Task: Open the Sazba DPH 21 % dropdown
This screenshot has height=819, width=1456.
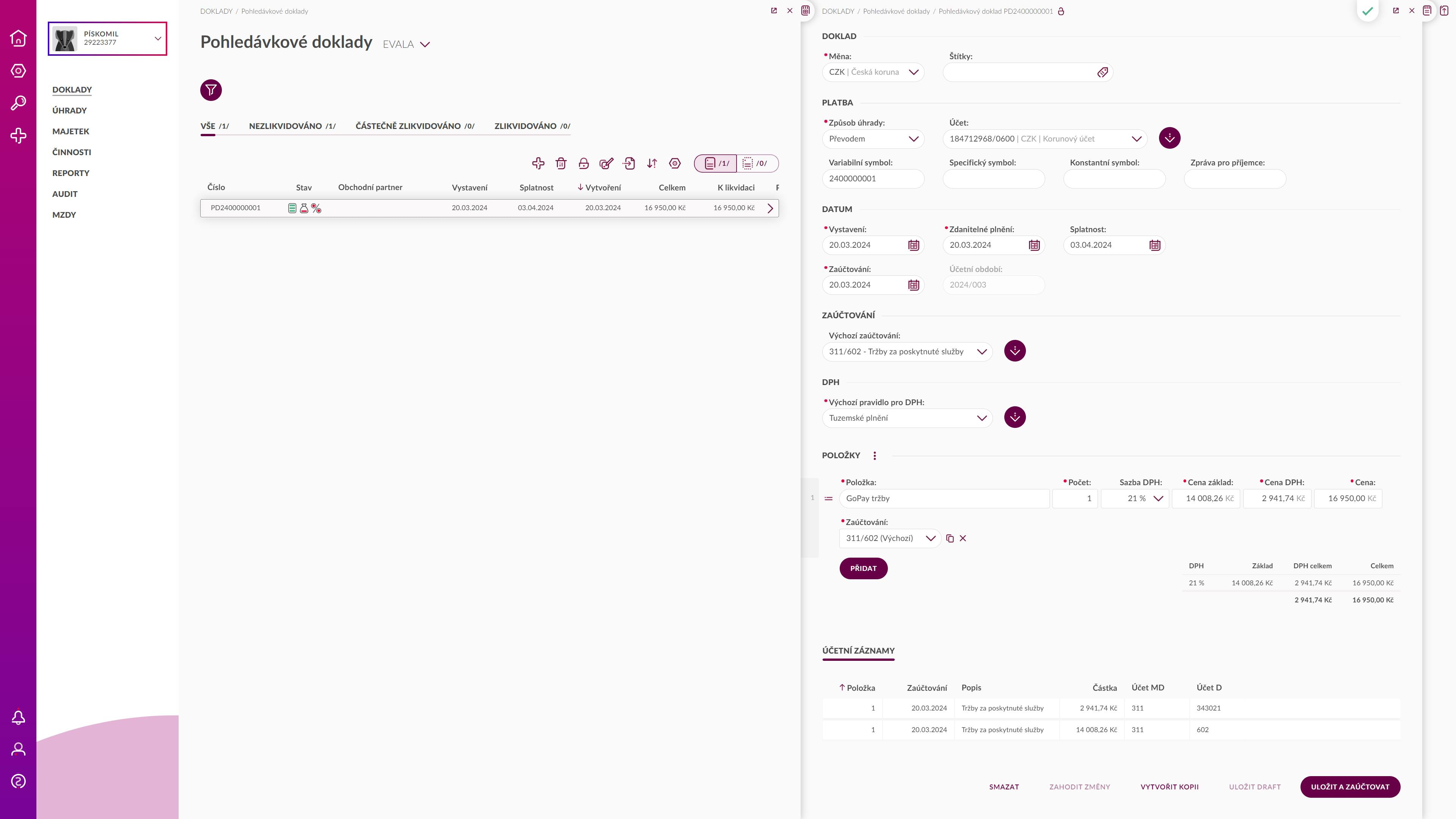Action: coord(1135,498)
